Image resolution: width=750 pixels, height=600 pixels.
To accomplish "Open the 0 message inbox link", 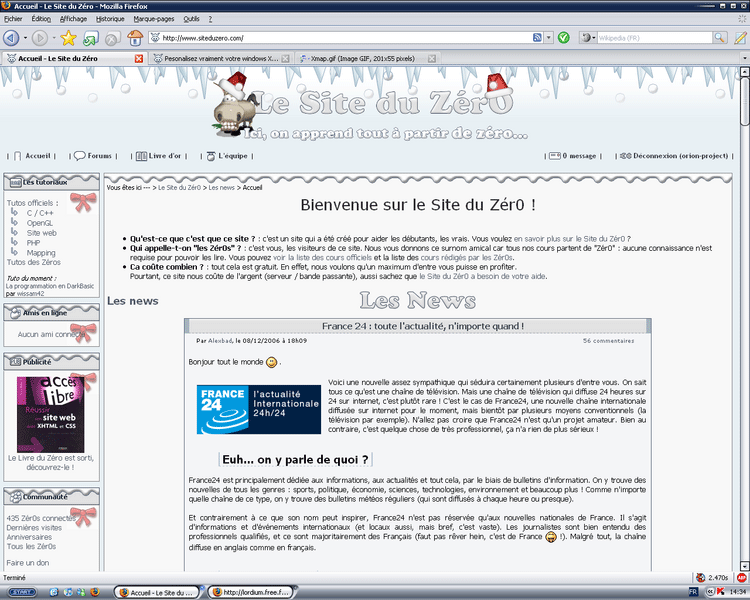I will click(x=579, y=156).
